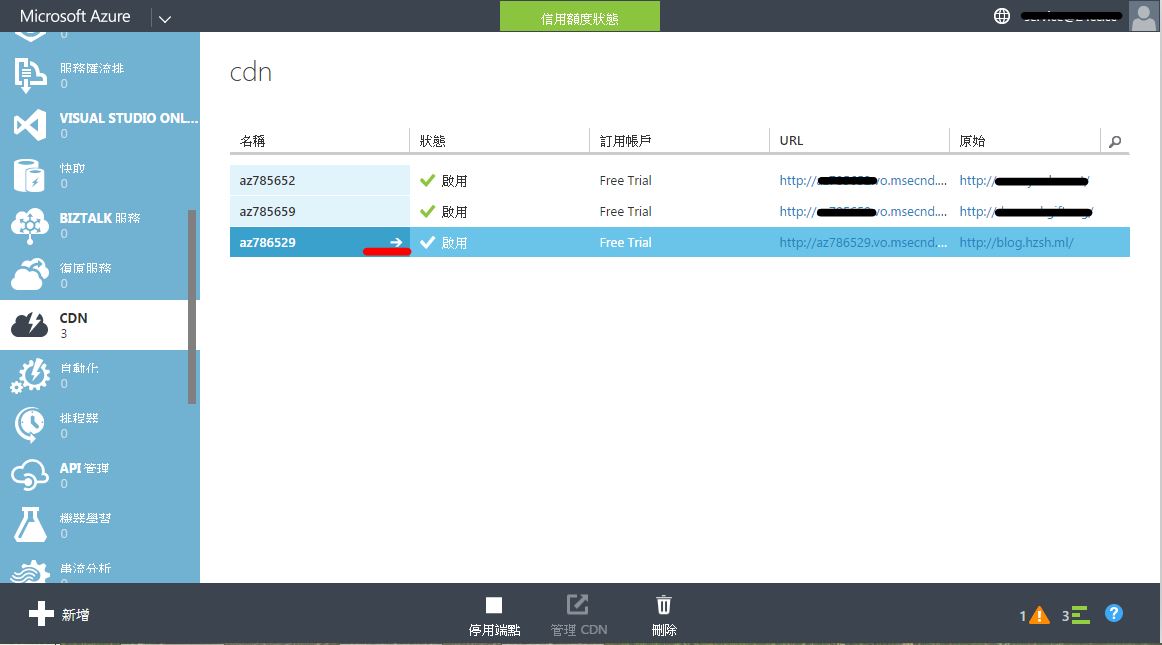Viewport: 1162px width, 645px height.
Task: Click 啟用 status in az786529 row
Action: [x=443, y=242]
